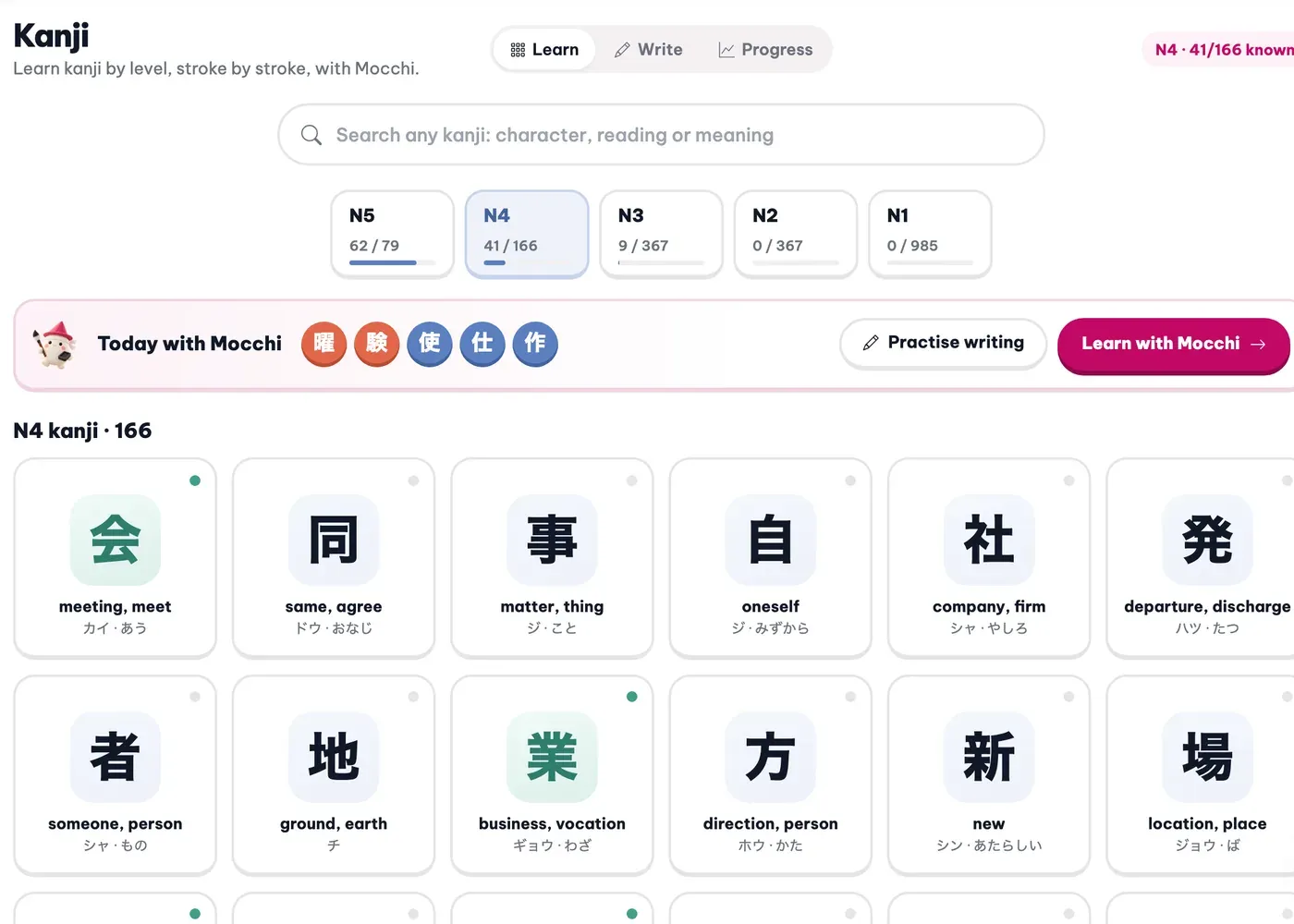The image size is (1294, 924).
Task: Switch to the Write tab
Action: (x=648, y=50)
